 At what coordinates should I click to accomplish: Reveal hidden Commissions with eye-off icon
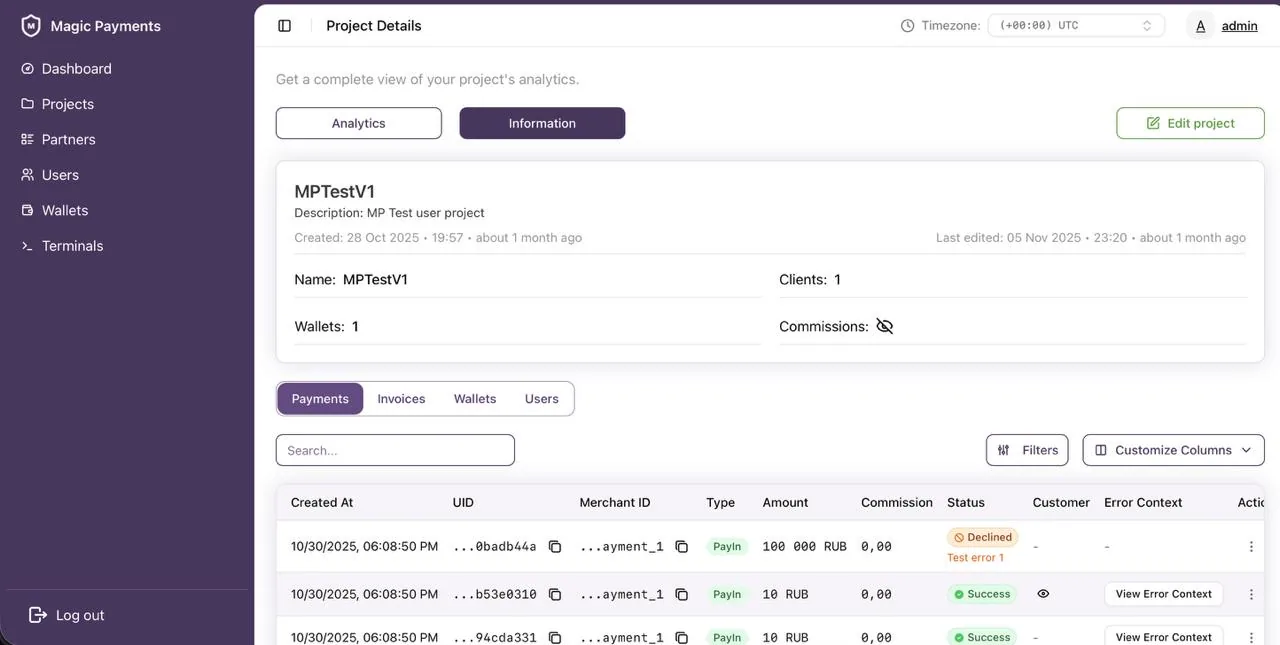pos(884,327)
